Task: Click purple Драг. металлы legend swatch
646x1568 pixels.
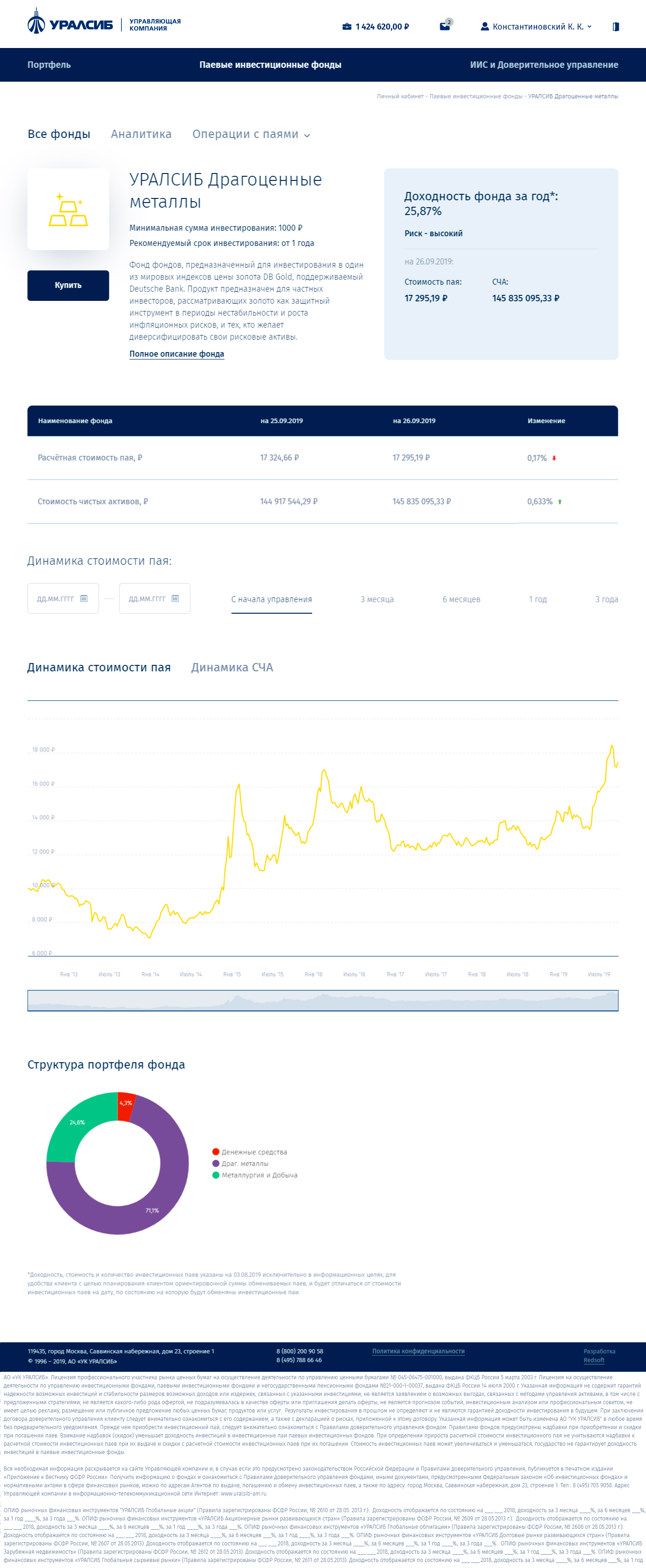Action: tap(215, 1163)
